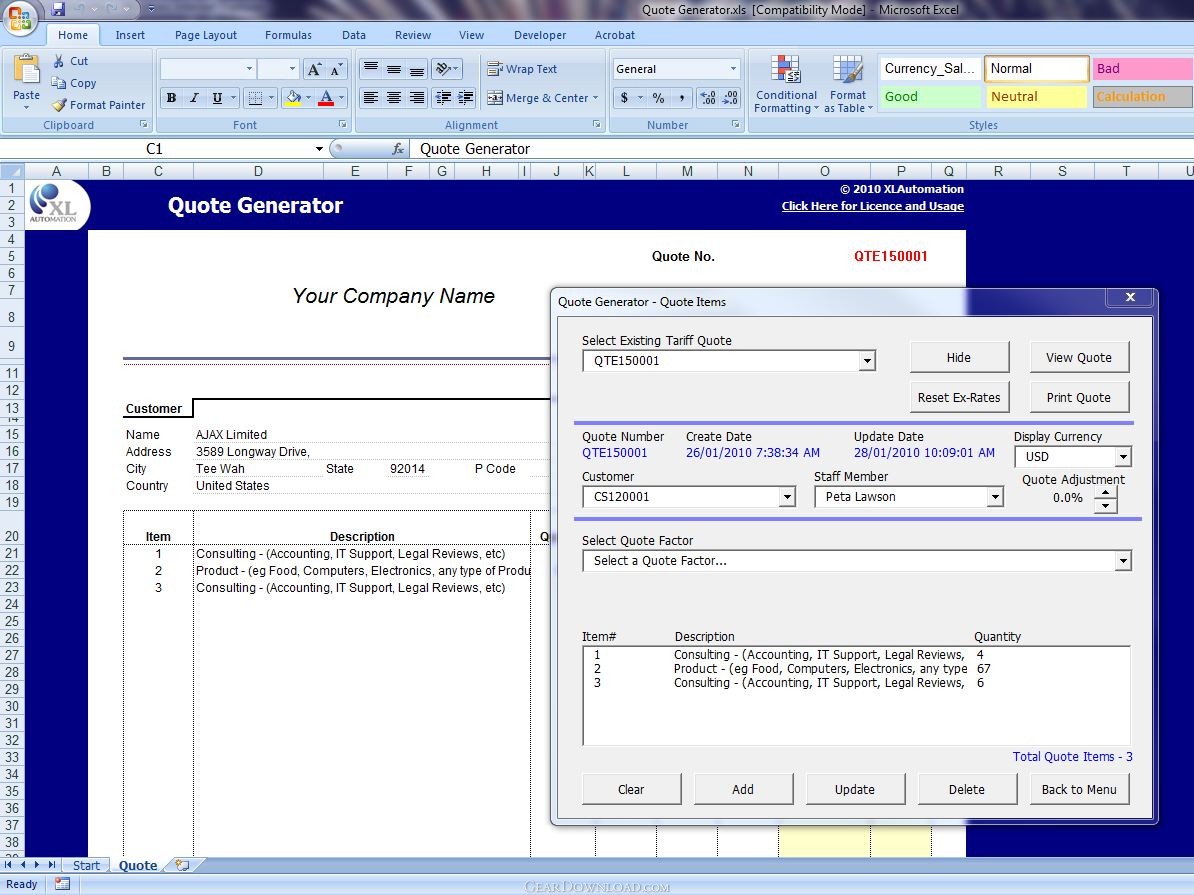Apply the Good cell style
Viewport: 1194px width, 895px height.
click(x=929, y=97)
